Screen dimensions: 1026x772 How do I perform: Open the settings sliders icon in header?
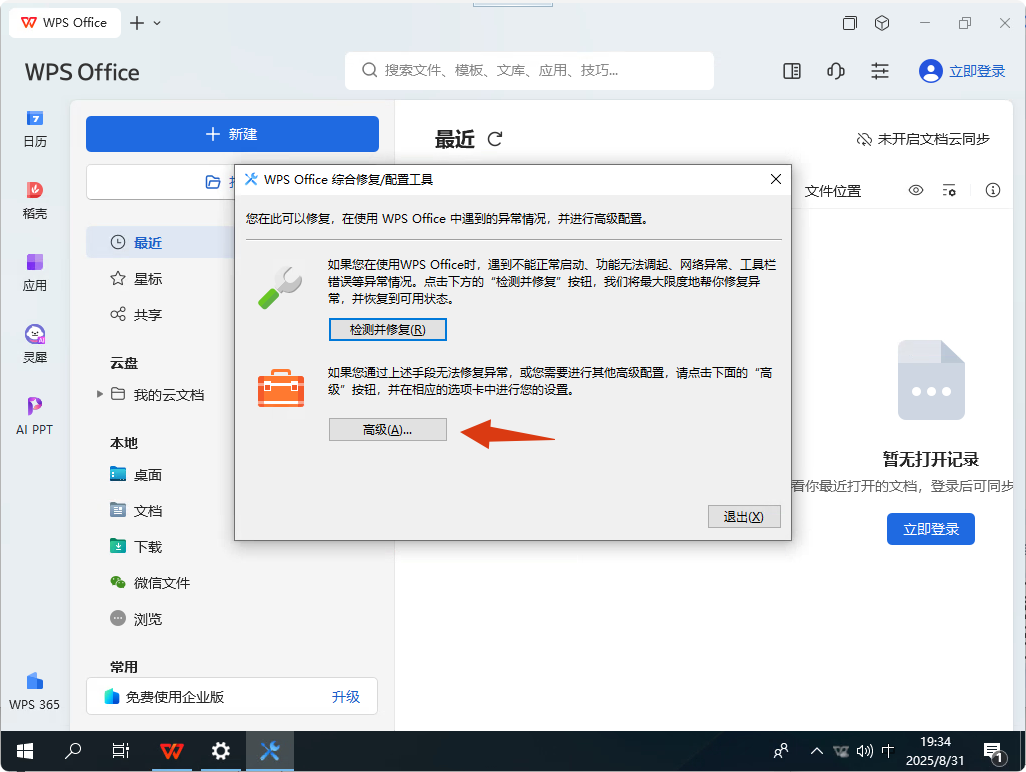coord(880,71)
